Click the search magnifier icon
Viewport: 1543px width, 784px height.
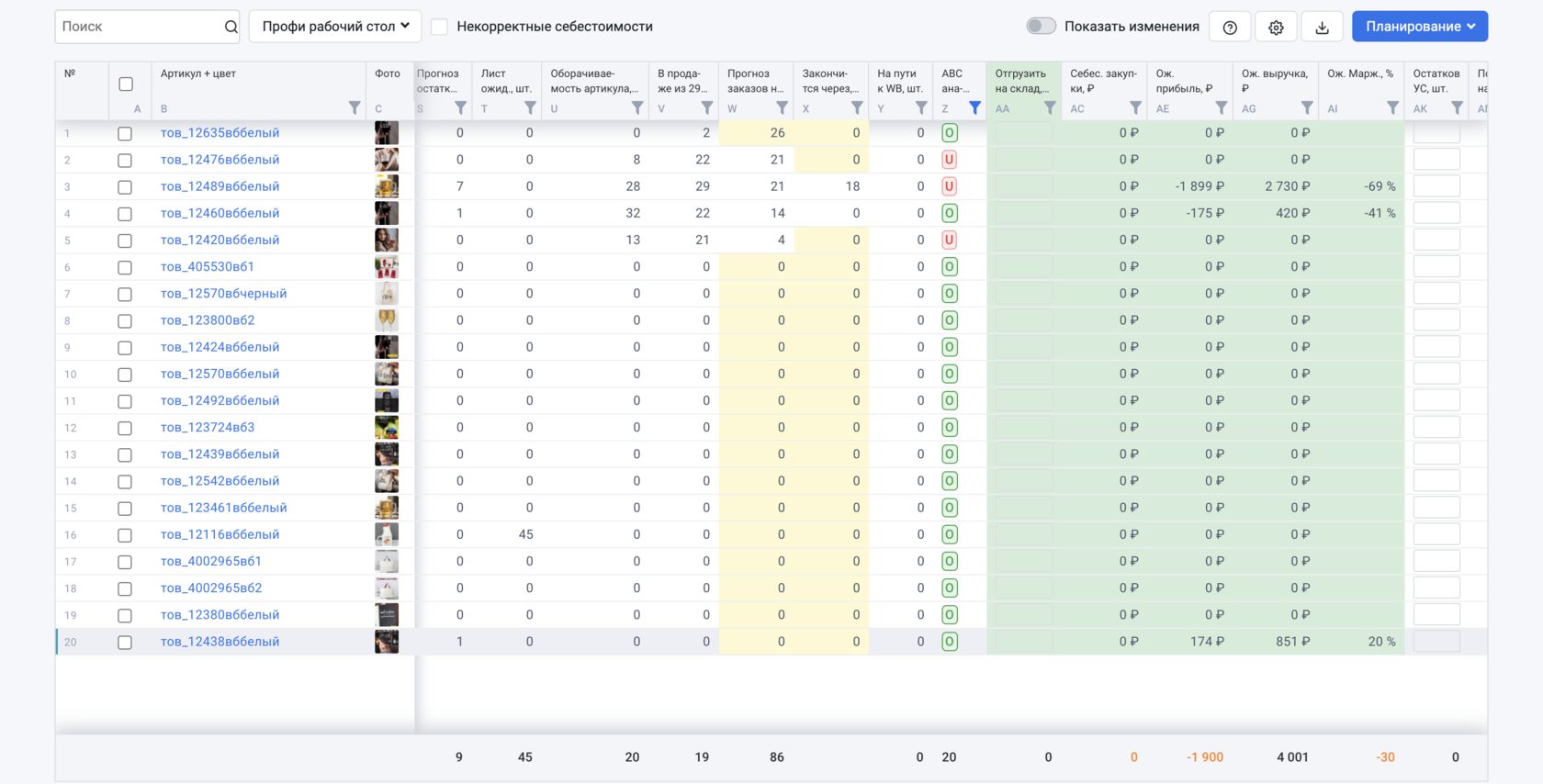pos(231,27)
